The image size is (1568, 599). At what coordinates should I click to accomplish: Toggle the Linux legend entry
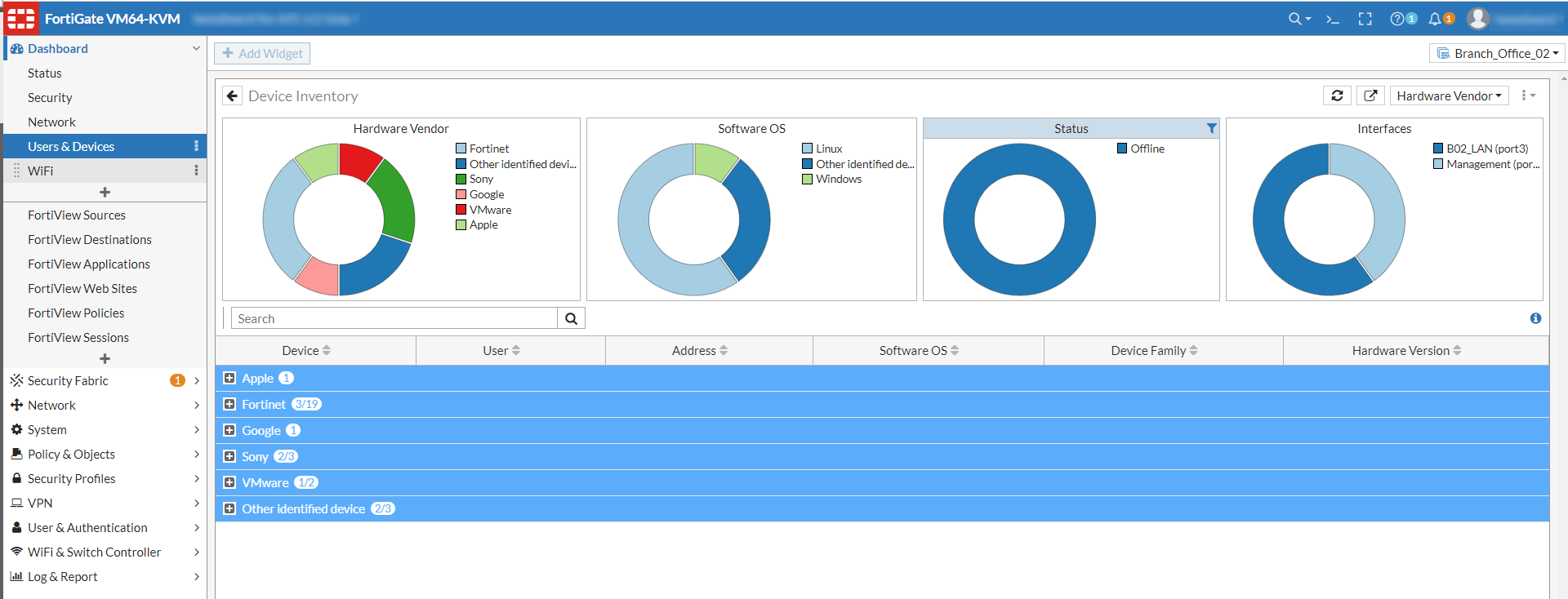tap(828, 149)
